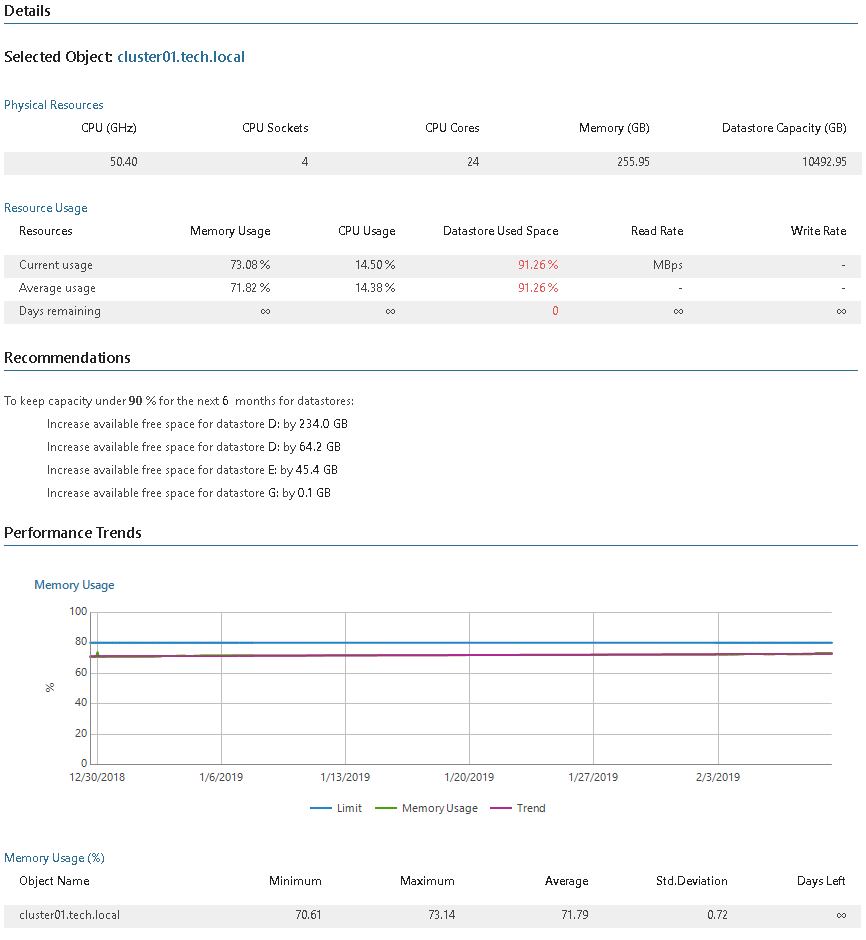Select the red current datastore usage 91.26 %
This screenshot has width=866, height=940.
538,265
